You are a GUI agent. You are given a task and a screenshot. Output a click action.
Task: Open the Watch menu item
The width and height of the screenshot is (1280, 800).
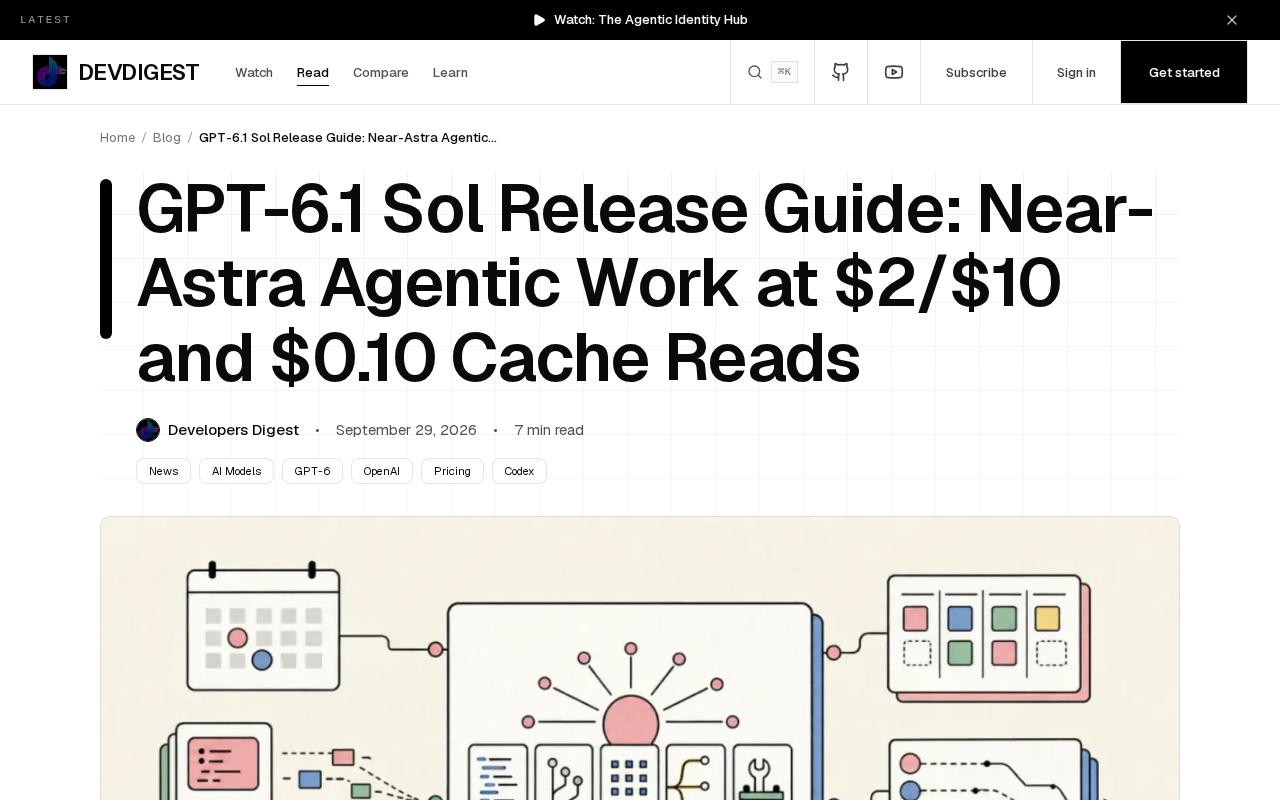pos(254,72)
